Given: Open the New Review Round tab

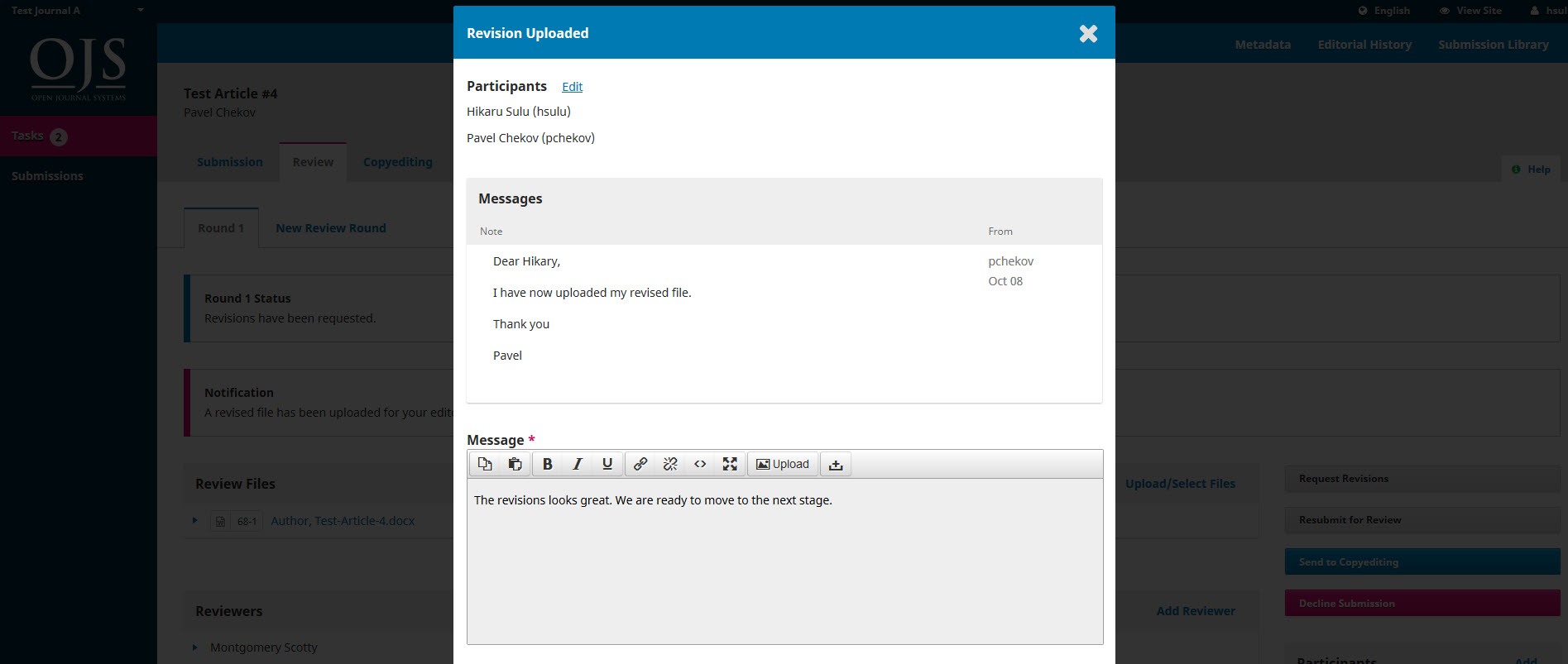Looking at the screenshot, I should coord(330,228).
